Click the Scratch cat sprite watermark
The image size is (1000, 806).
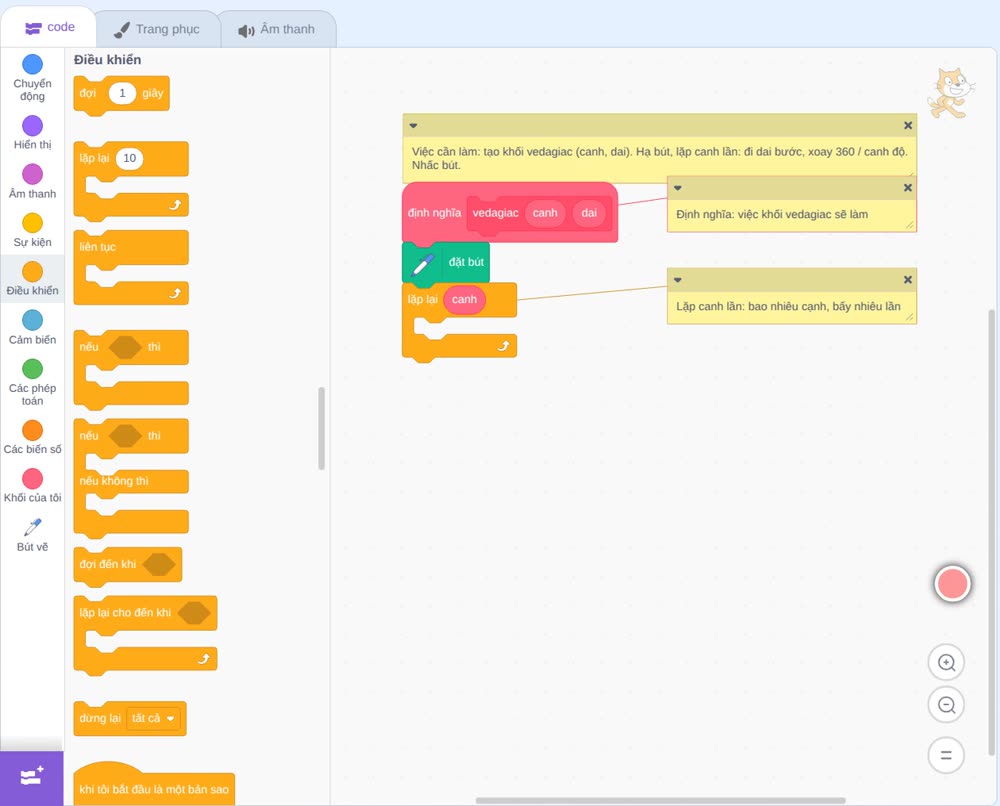pos(950,94)
